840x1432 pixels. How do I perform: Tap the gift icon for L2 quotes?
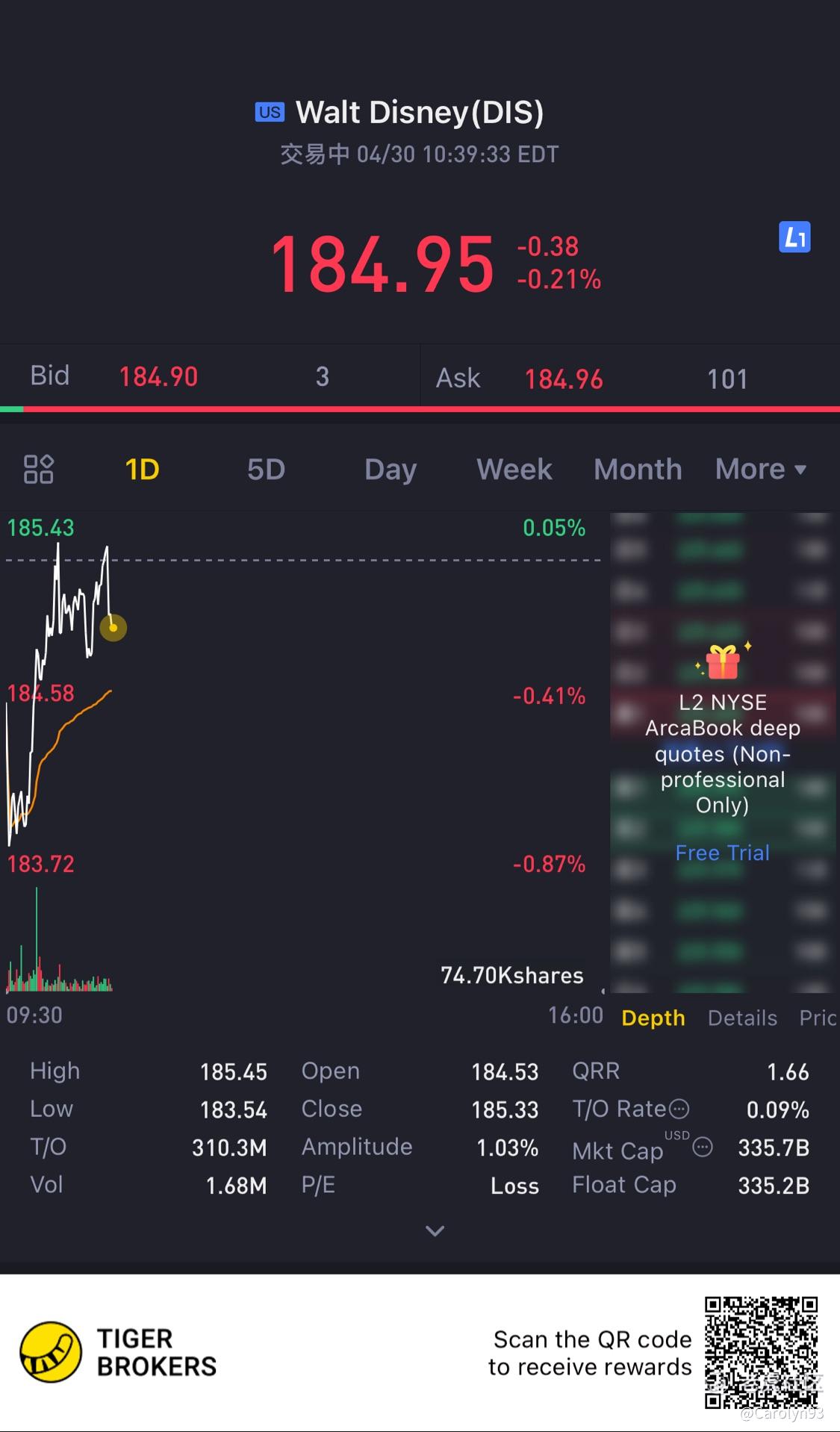[723, 661]
